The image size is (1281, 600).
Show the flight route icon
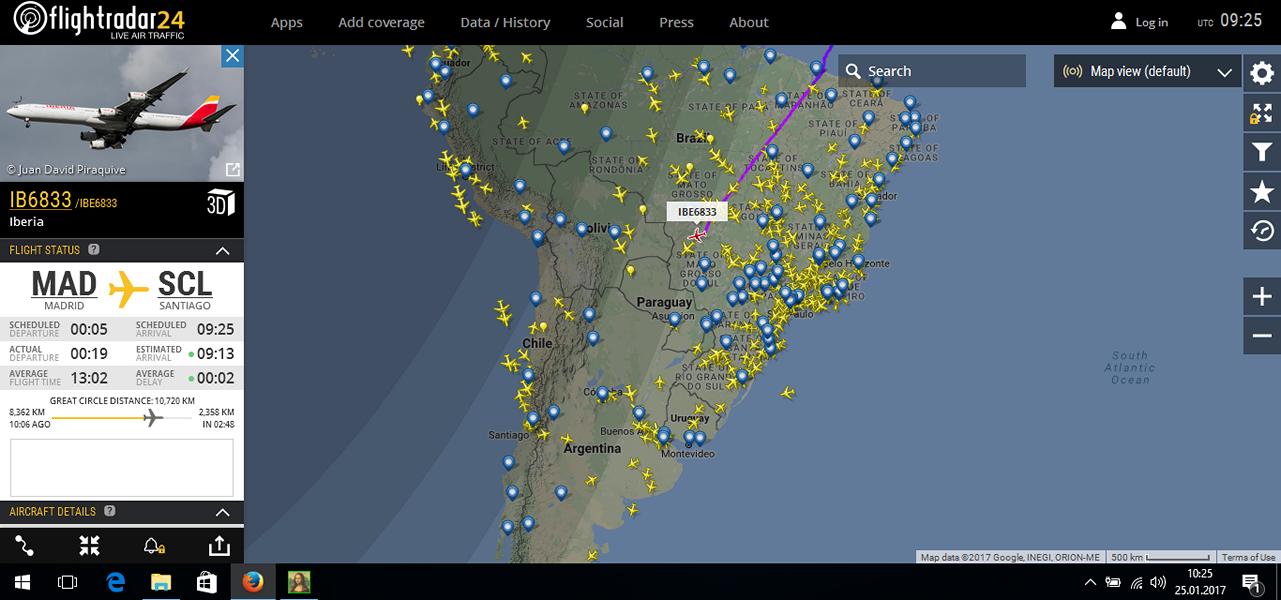[25, 546]
